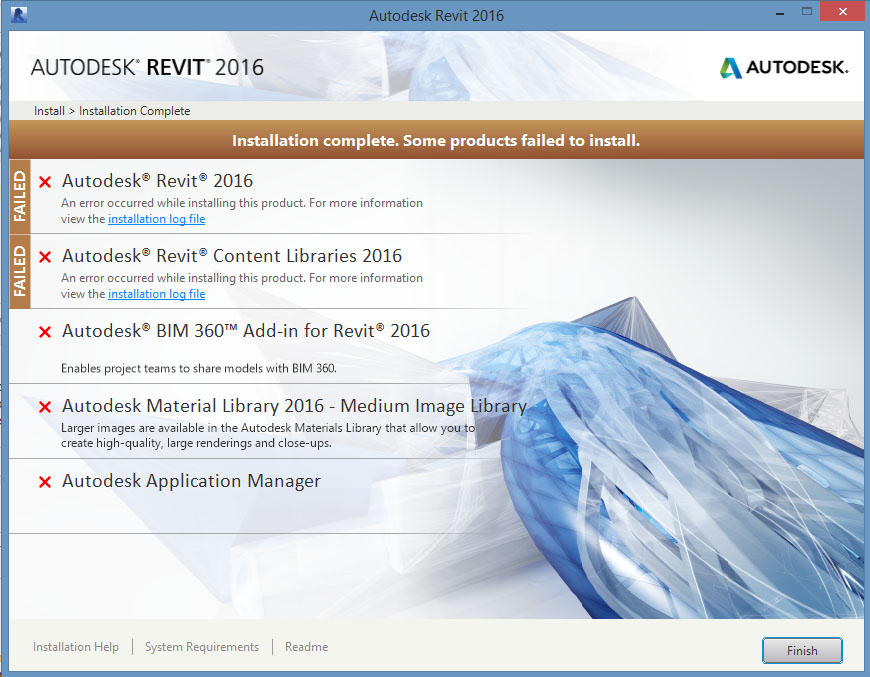Click 'Enables project teams to share models' description
This screenshot has width=870, height=677.
coord(199,368)
